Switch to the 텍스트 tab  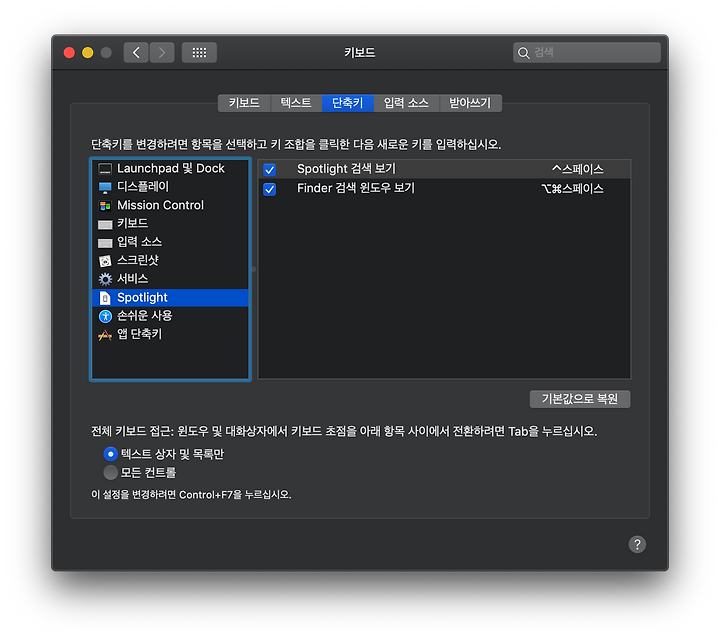tap(296, 103)
